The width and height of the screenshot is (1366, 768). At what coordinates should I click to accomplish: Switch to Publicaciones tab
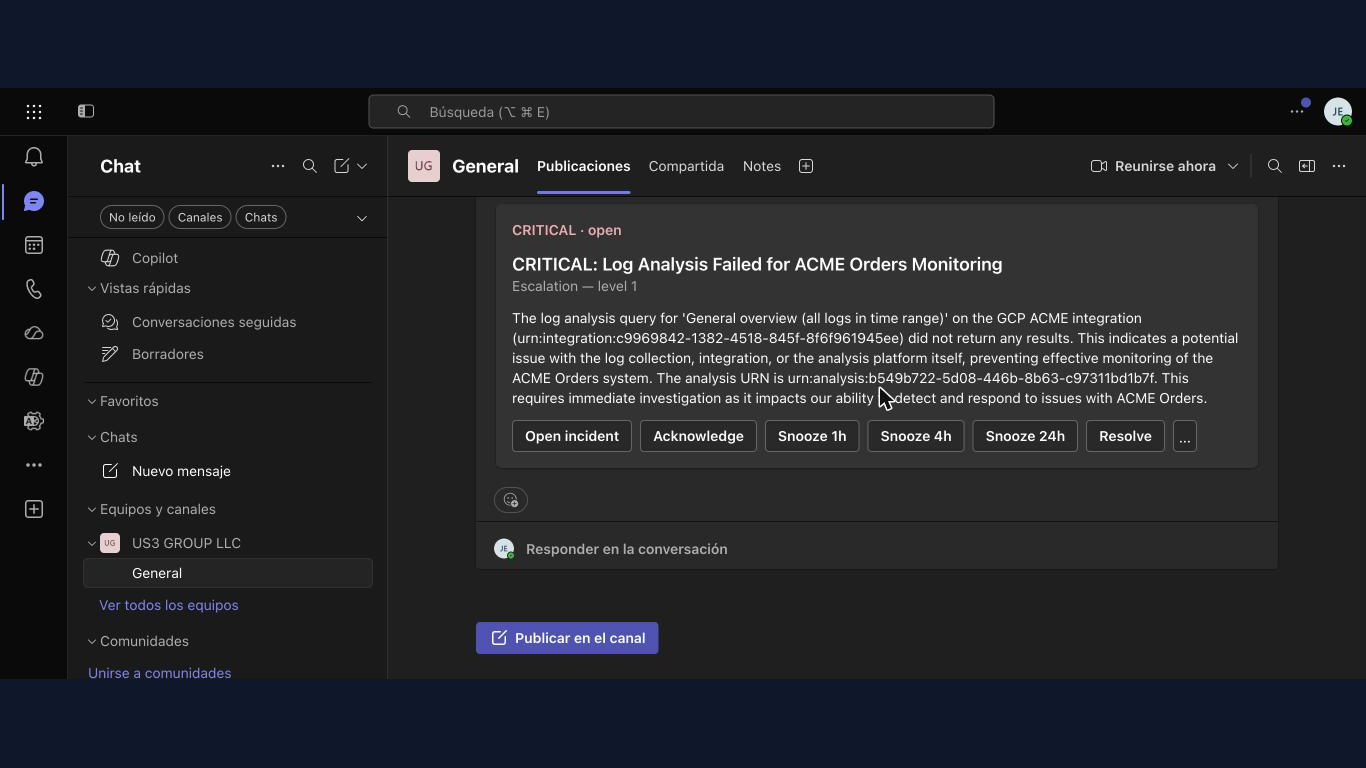[584, 166]
